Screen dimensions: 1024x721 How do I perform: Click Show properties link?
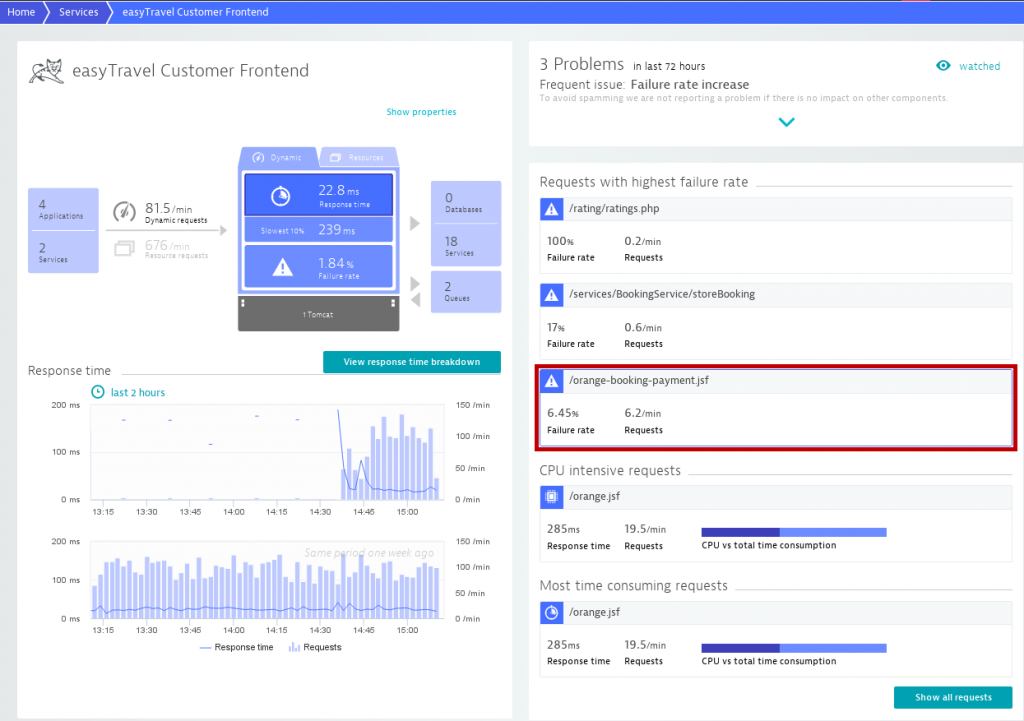click(x=421, y=112)
